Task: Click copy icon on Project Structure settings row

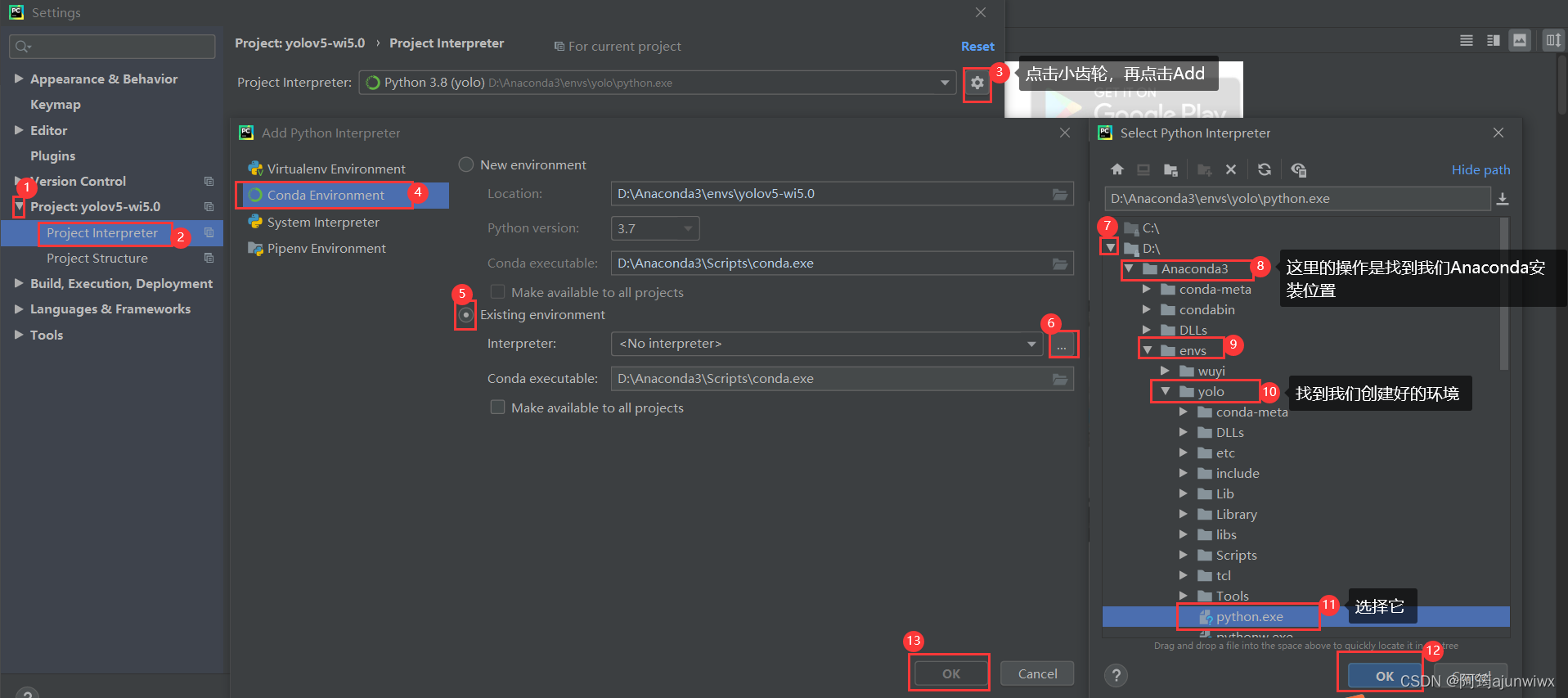Action: click(x=209, y=258)
